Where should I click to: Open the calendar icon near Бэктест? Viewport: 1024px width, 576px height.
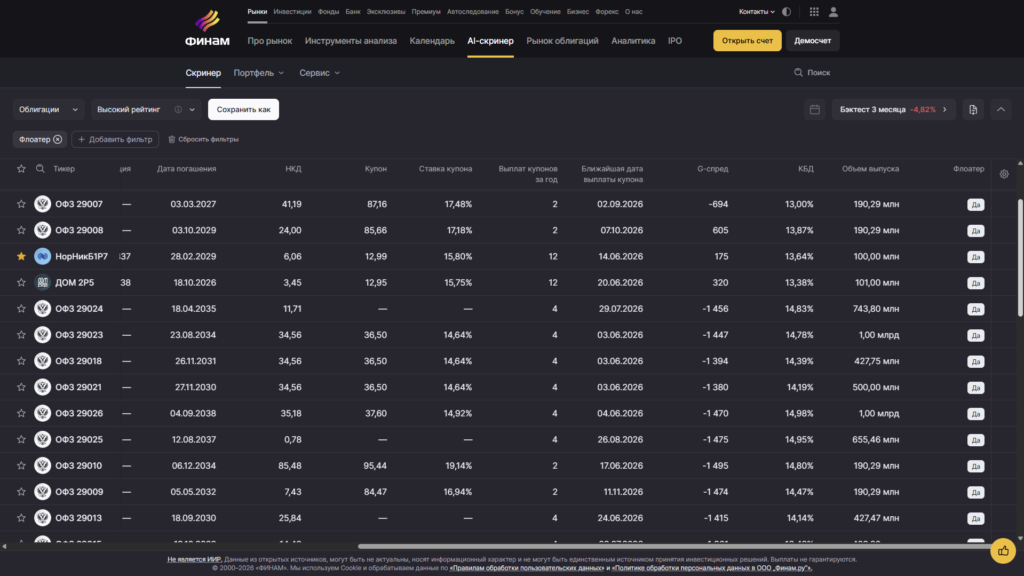[814, 110]
